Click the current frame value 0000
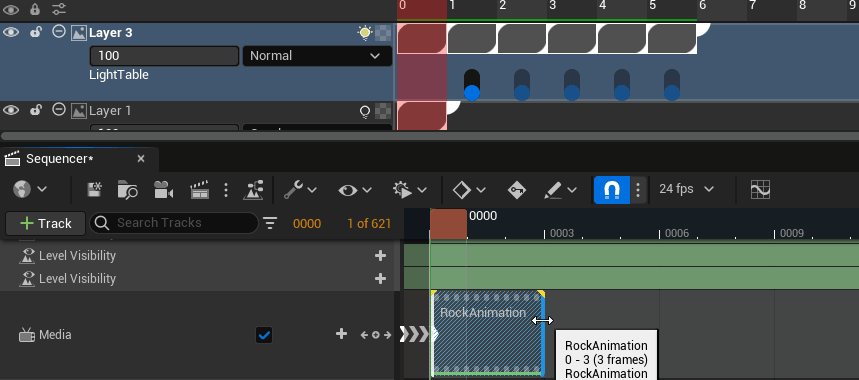The height and width of the screenshot is (380, 859). tap(307, 223)
